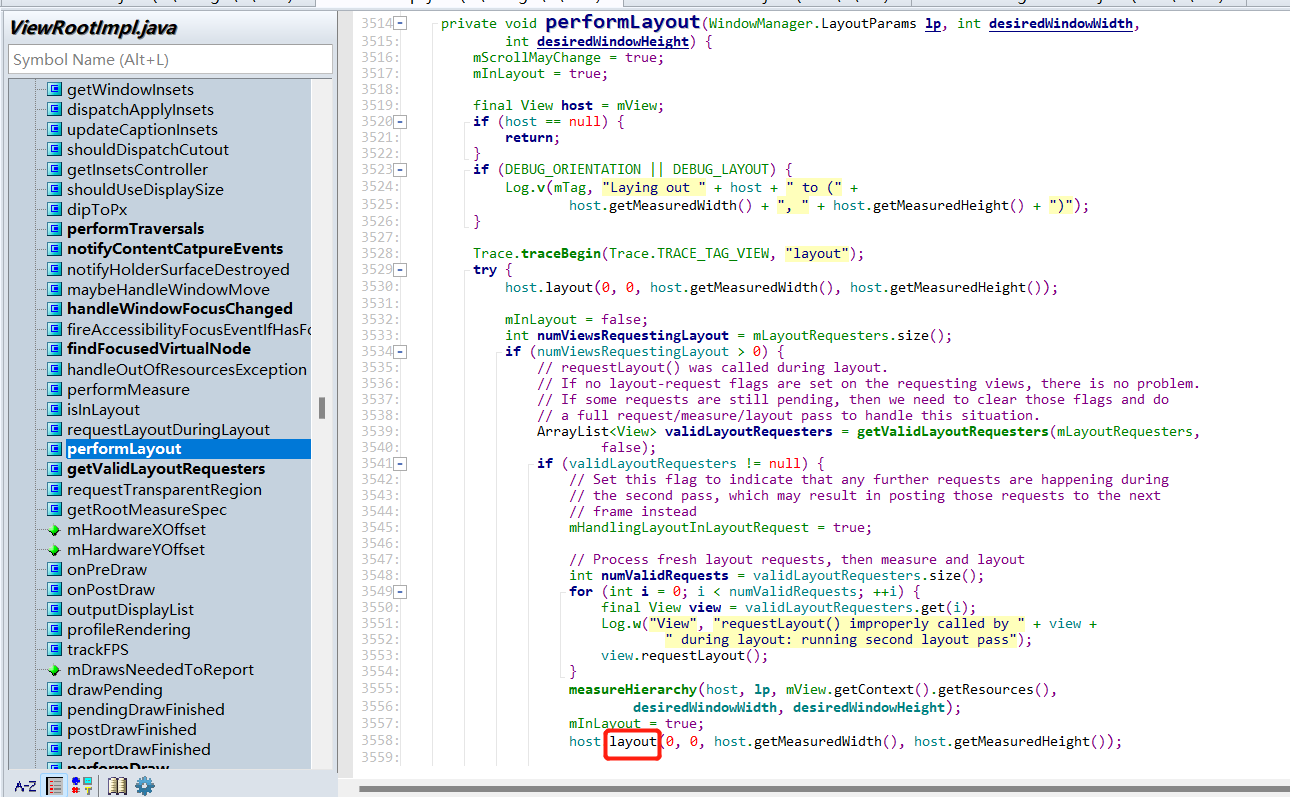Jump to performTraversals in symbol list
The width and height of the screenshot is (1290, 797).
tap(135, 229)
